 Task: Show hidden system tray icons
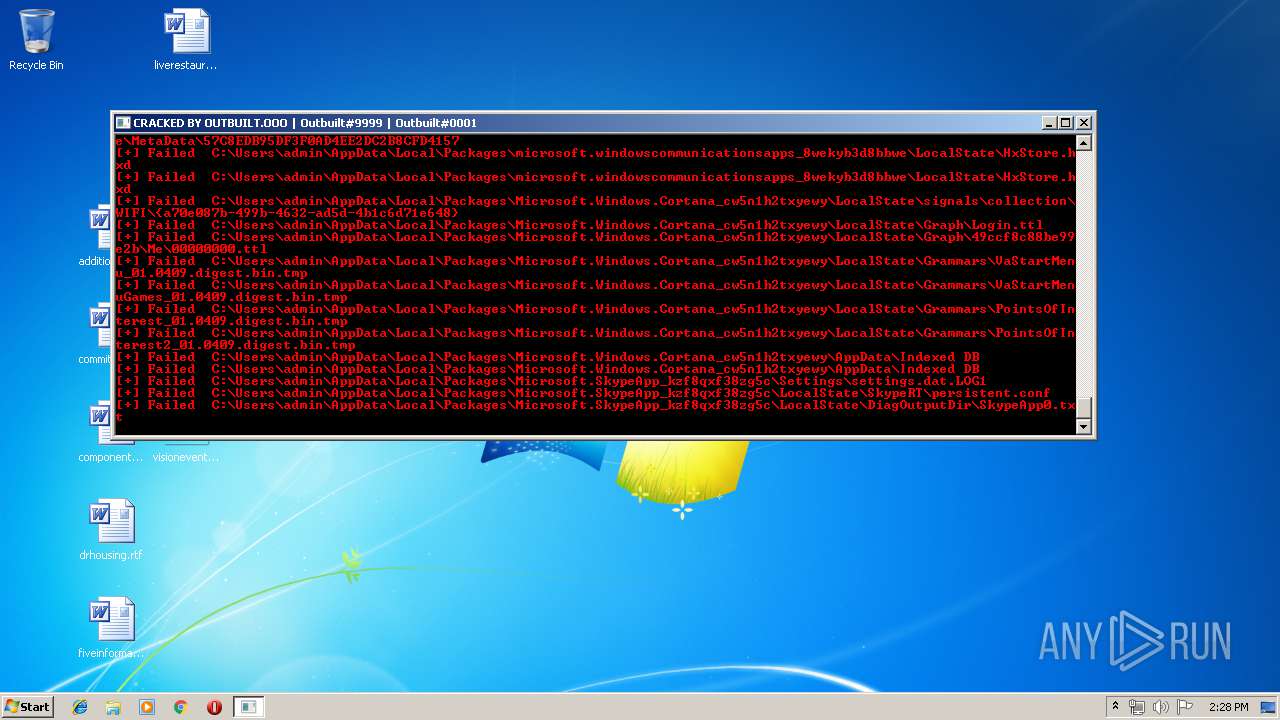[x=1115, y=707]
